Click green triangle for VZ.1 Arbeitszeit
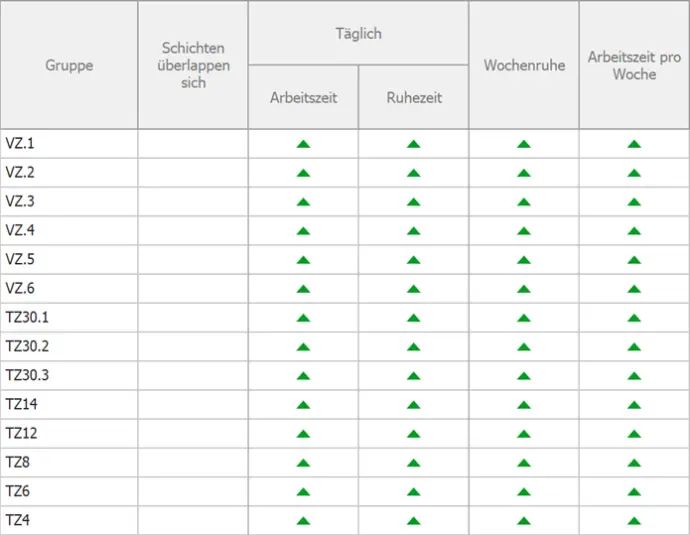 [x=303, y=144]
